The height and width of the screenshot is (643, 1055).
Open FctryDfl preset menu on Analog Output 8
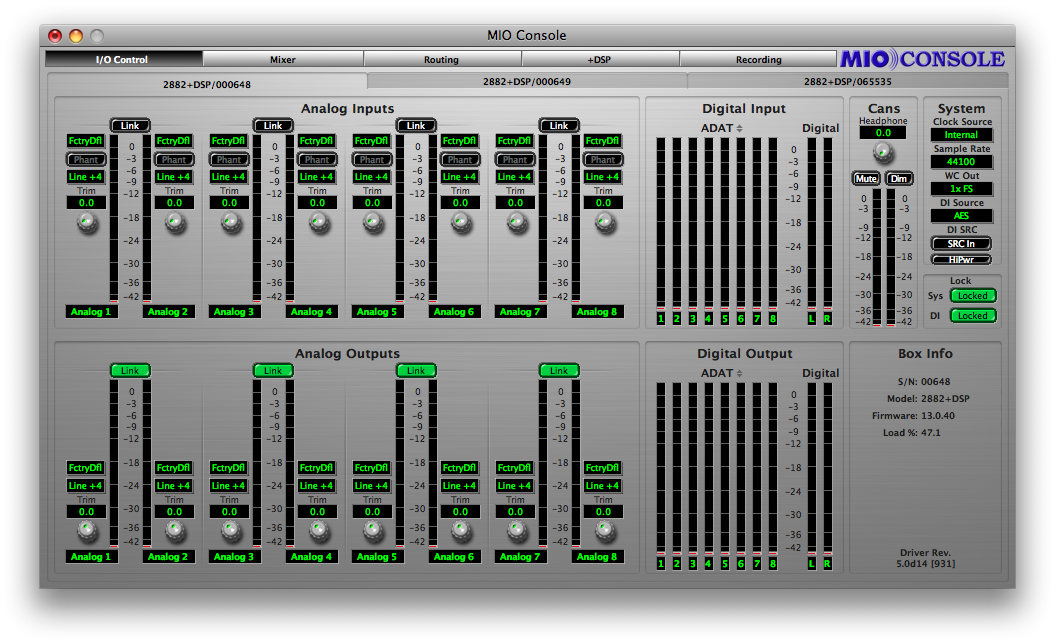pyautogui.click(x=602, y=467)
